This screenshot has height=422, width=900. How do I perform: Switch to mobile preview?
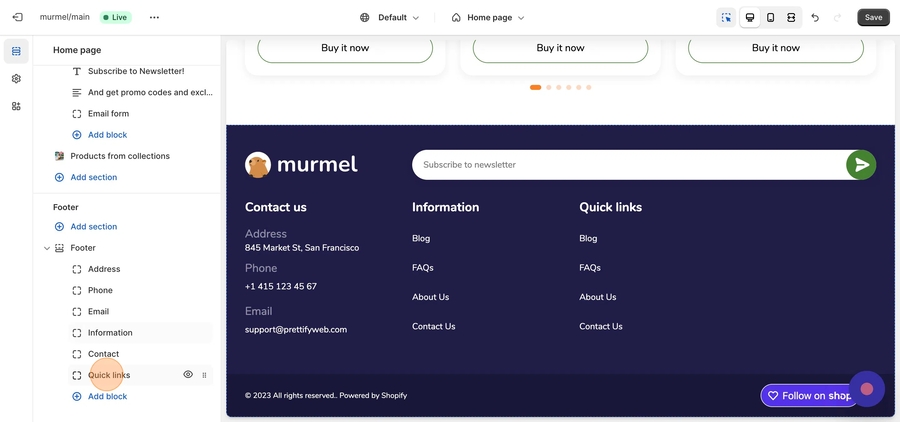[770, 17]
